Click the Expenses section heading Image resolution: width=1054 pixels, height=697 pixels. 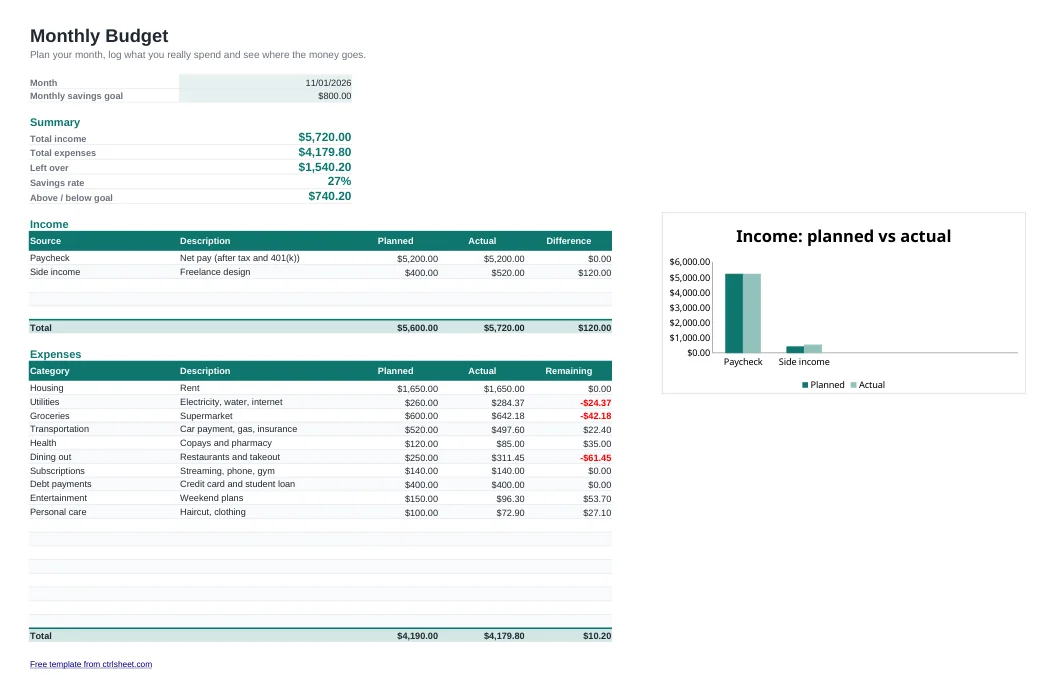click(55, 354)
